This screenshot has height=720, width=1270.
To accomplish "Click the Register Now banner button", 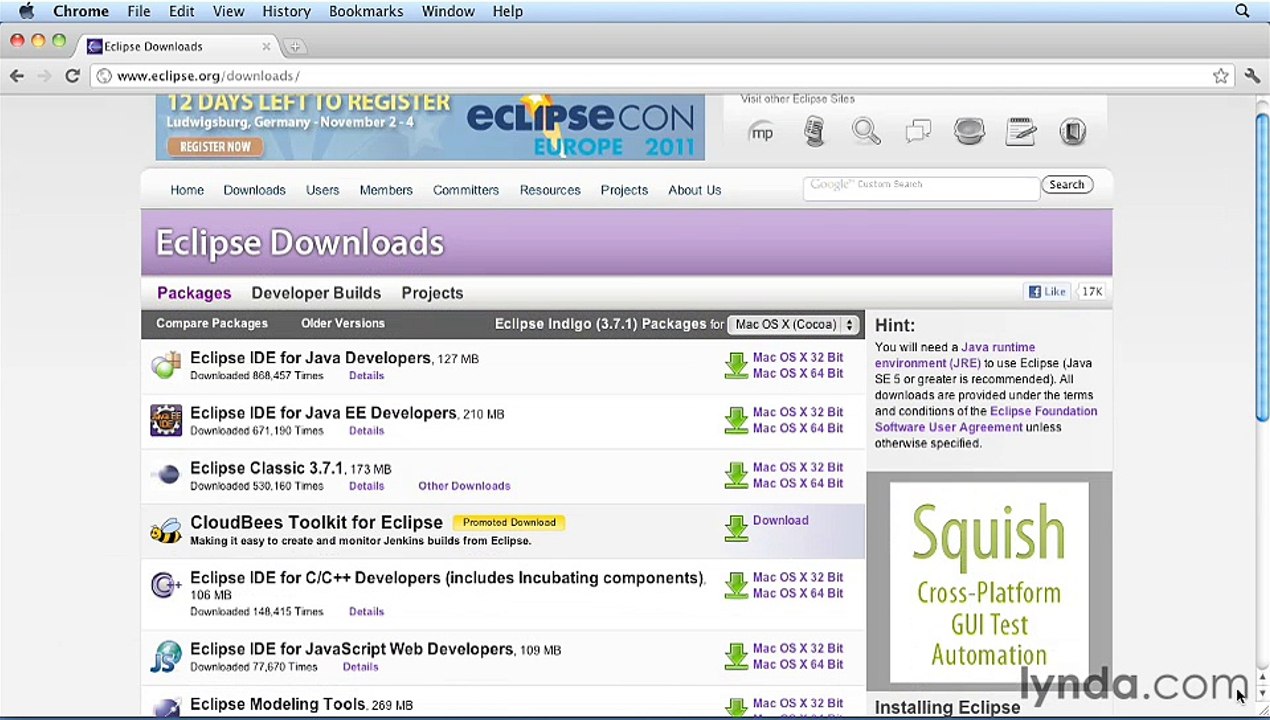I will pos(215,146).
